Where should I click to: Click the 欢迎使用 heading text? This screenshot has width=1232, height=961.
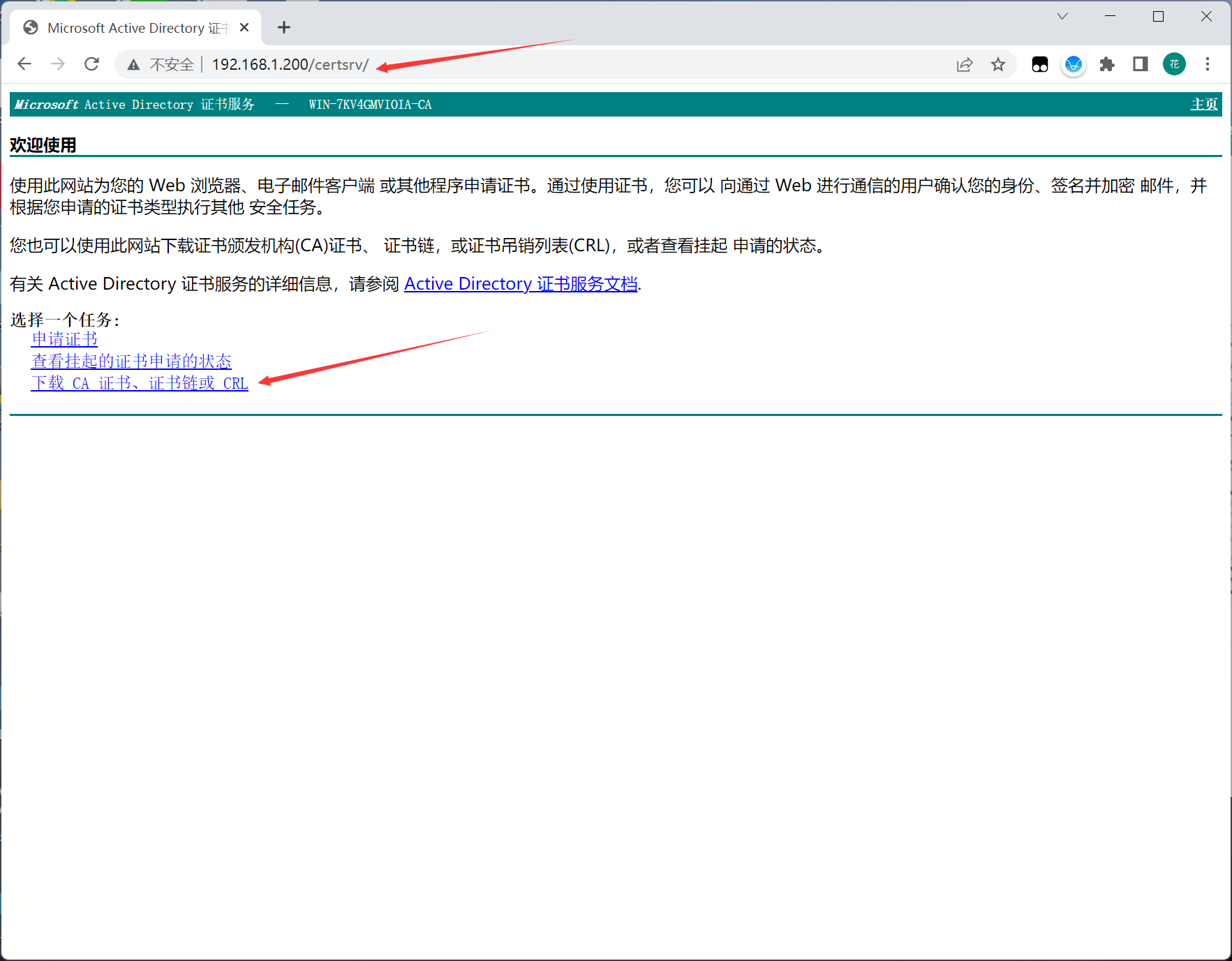pyautogui.click(x=43, y=145)
